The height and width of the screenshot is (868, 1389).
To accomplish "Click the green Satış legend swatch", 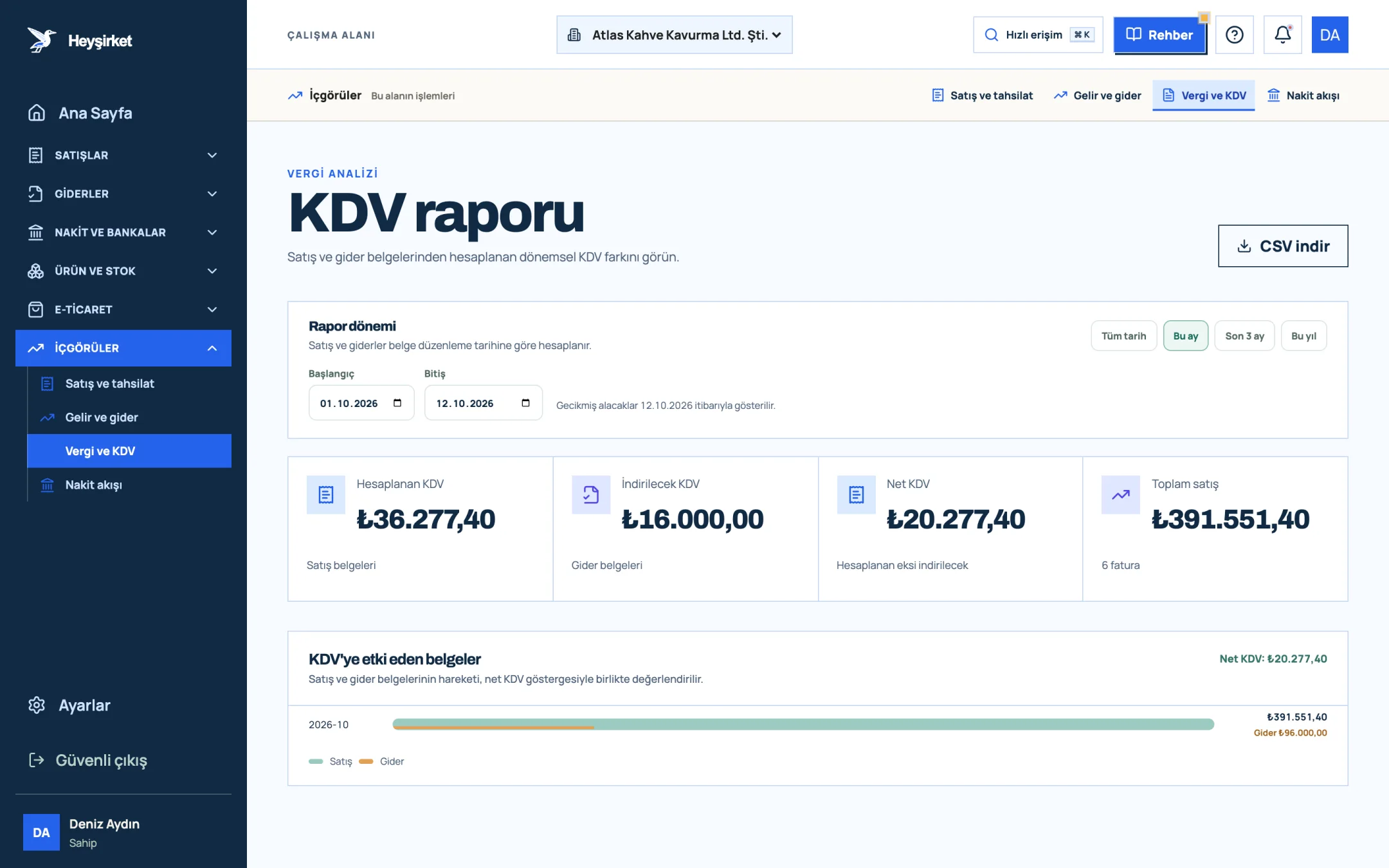I will point(316,761).
